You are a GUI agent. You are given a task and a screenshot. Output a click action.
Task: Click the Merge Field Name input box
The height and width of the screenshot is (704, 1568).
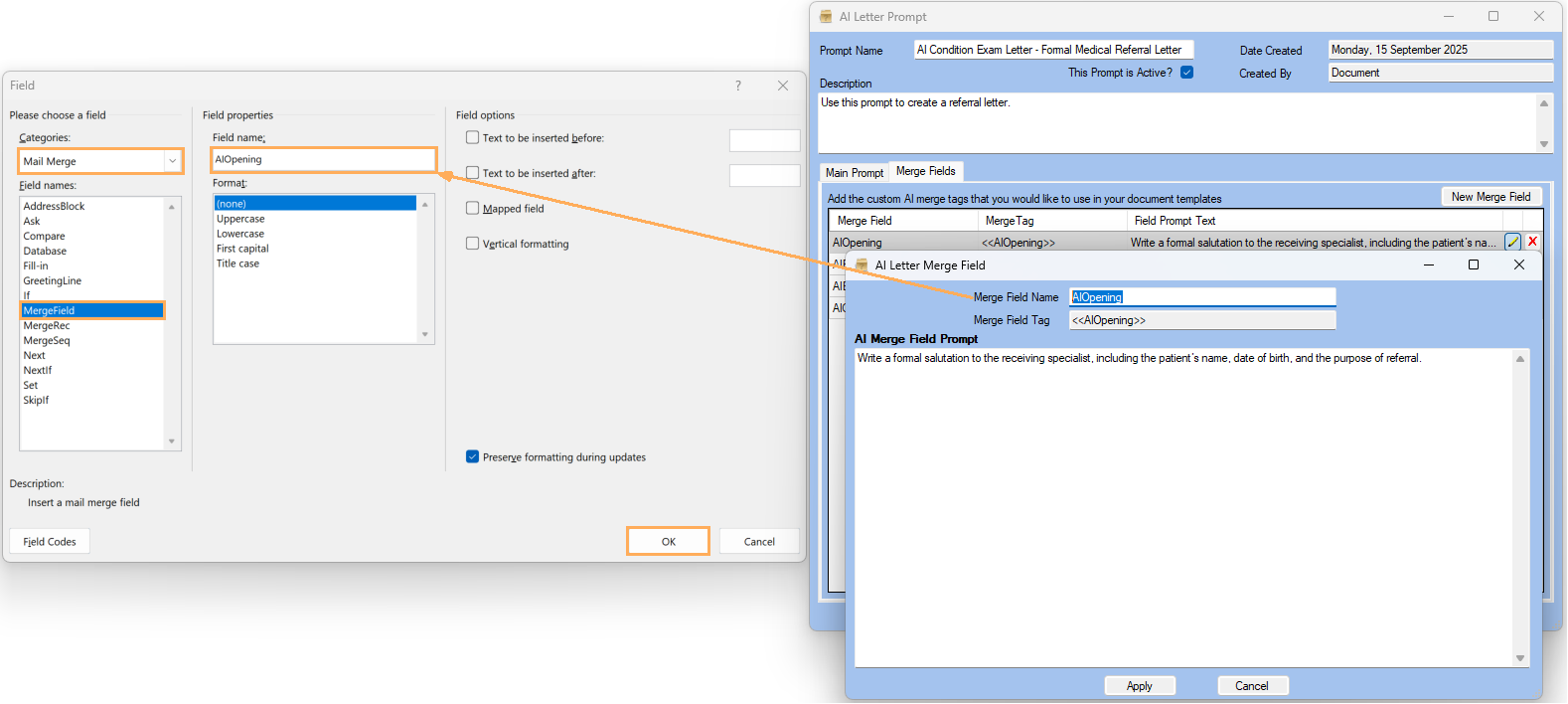coord(1202,297)
